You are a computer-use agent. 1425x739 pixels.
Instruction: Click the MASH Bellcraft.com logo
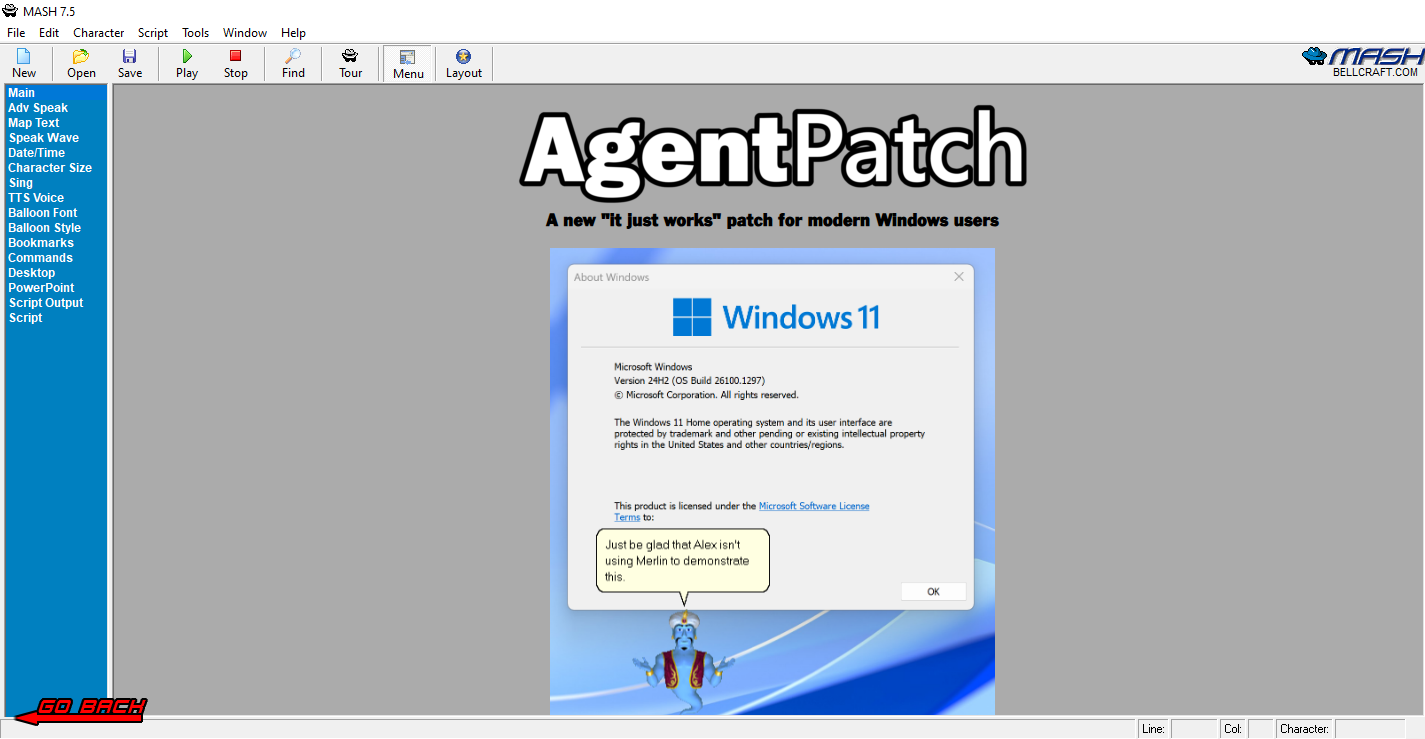[x=1361, y=61]
